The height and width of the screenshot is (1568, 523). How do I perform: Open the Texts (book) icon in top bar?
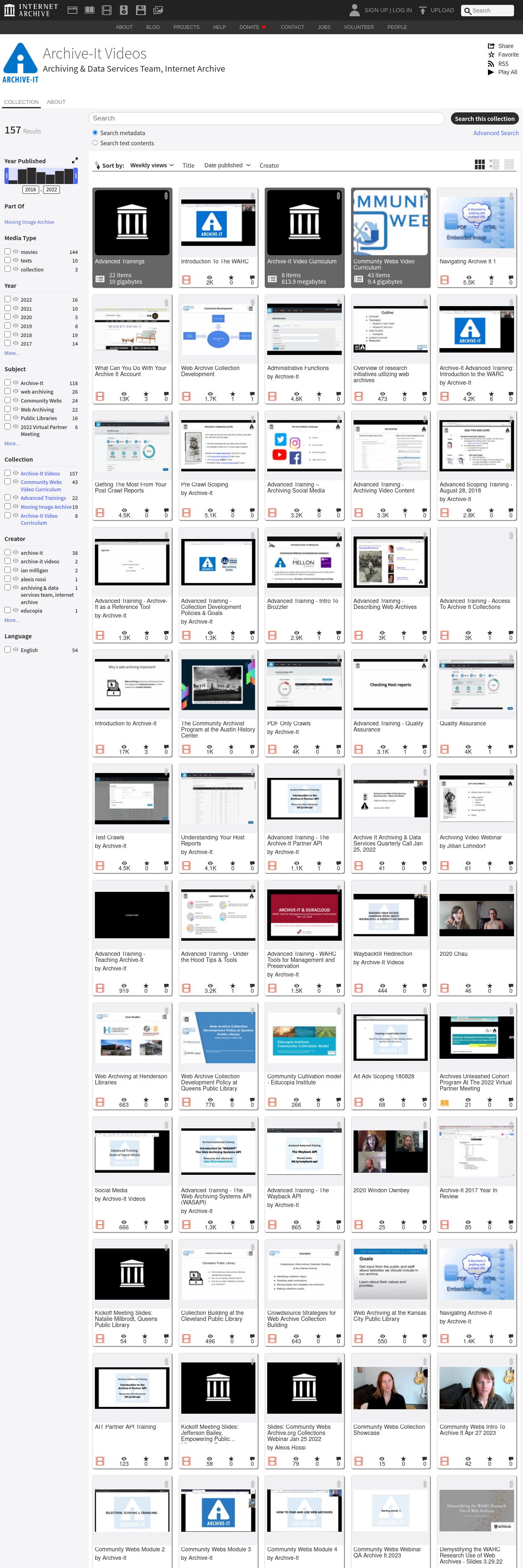coord(90,10)
